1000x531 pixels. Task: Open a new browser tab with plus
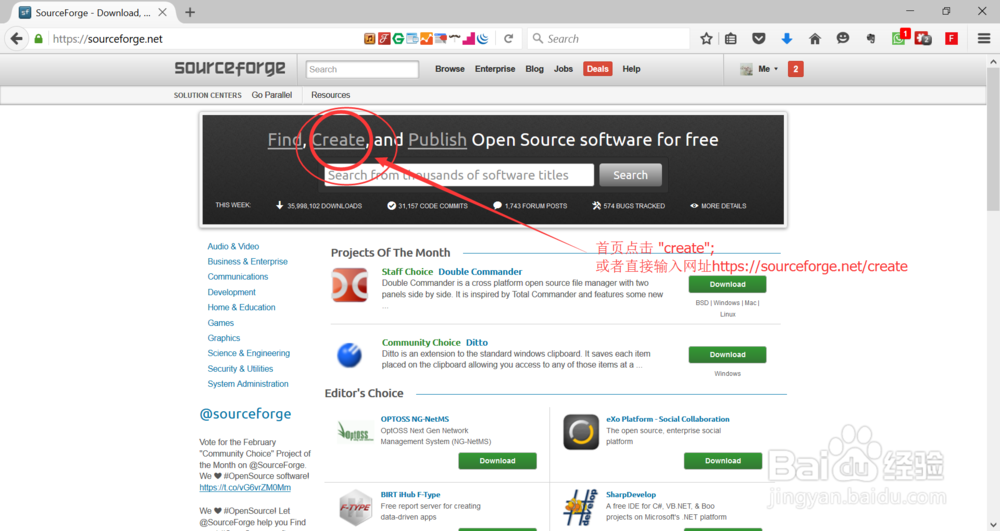(x=189, y=12)
